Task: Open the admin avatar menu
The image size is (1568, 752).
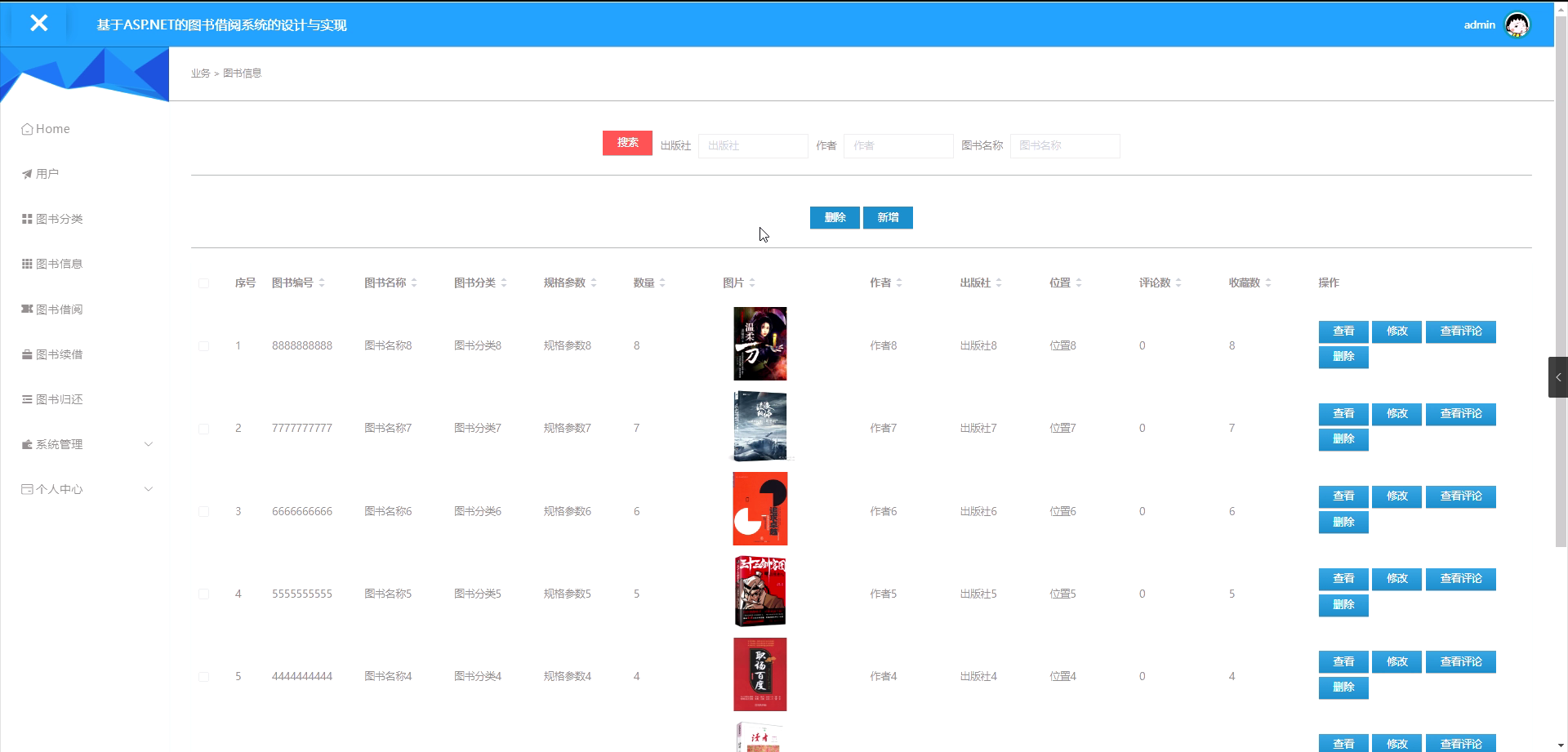Action: pos(1516,24)
